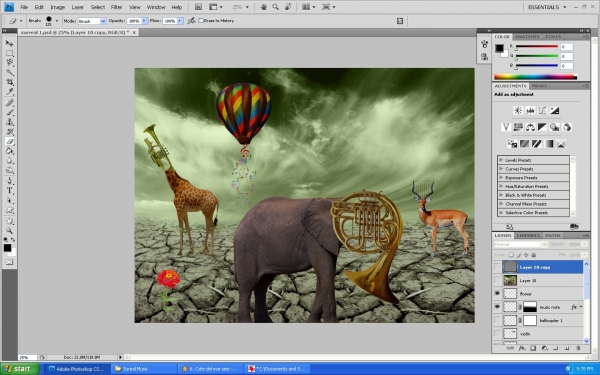Click Hand tool in application bar
The image size is (600, 375).
(x=263, y=7)
